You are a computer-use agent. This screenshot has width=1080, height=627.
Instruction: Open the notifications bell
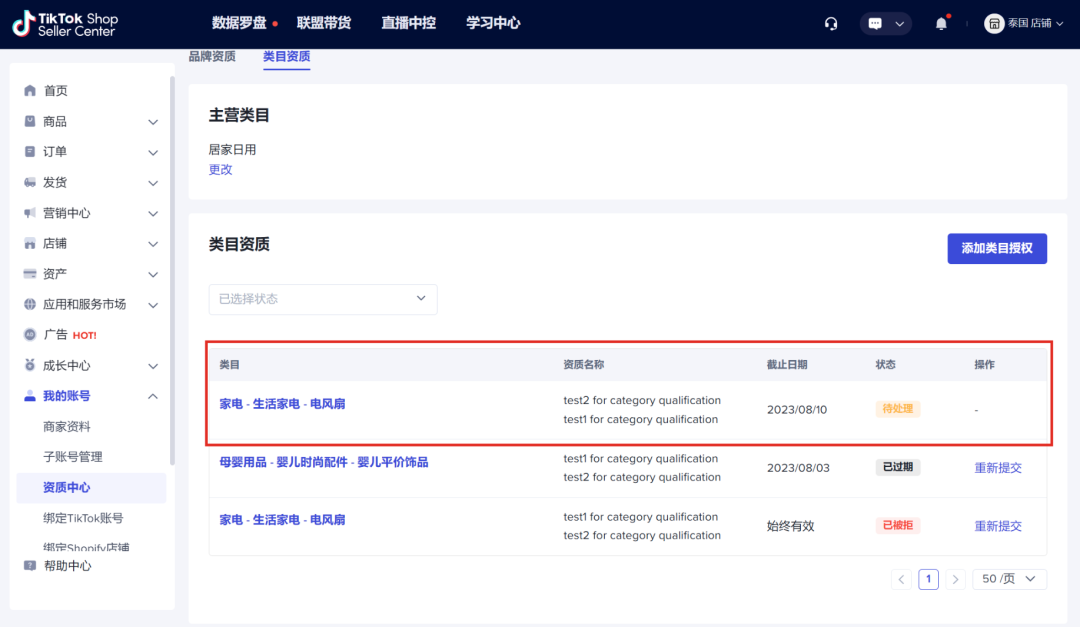[x=941, y=24]
